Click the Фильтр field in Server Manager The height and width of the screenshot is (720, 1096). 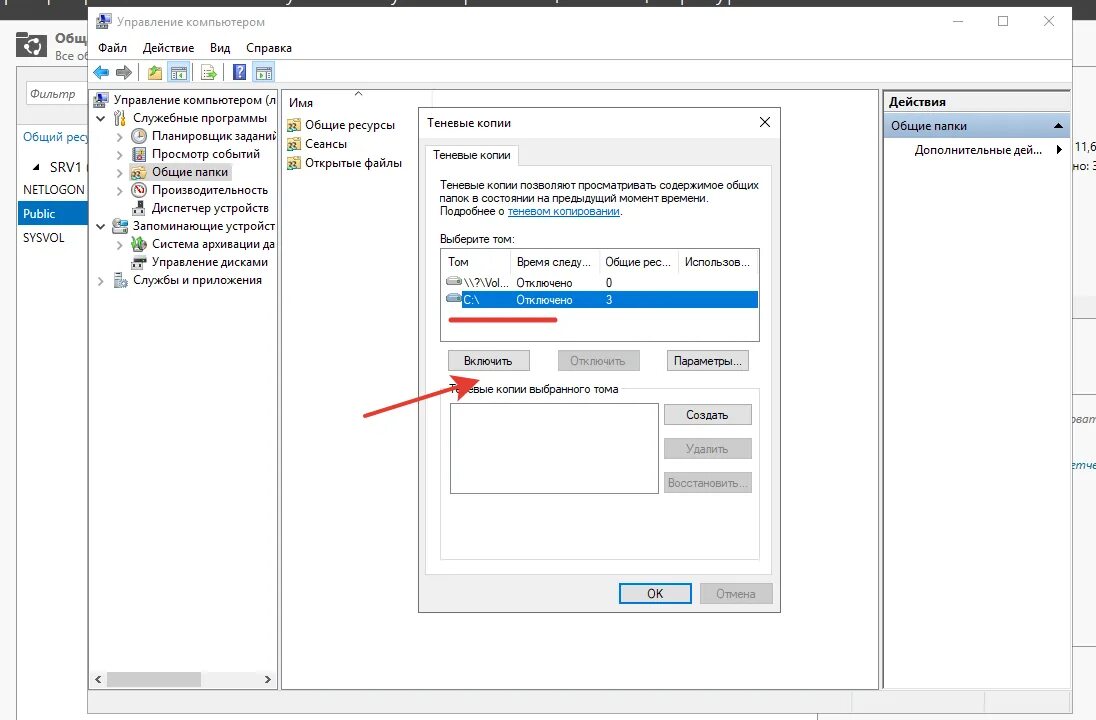click(x=57, y=94)
